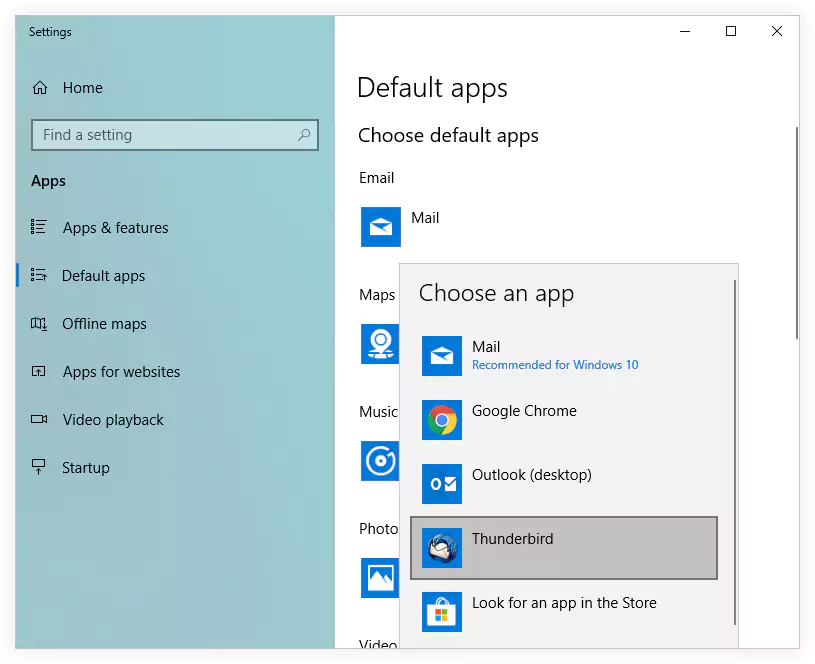The height and width of the screenshot is (664, 815).
Task: Click the Maps default app icon
Action: click(x=380, y=343)
